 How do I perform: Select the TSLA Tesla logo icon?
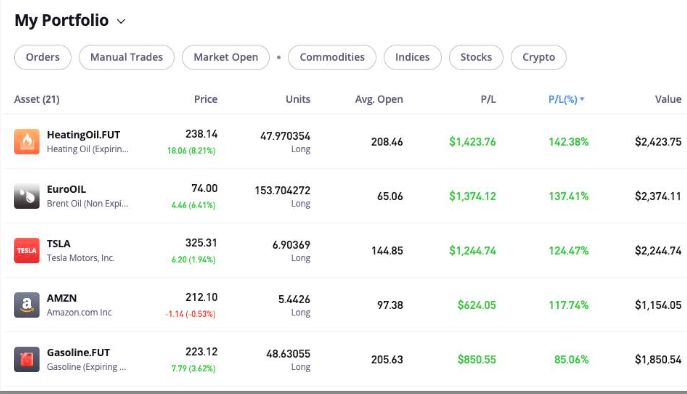[x=27, y=250]
